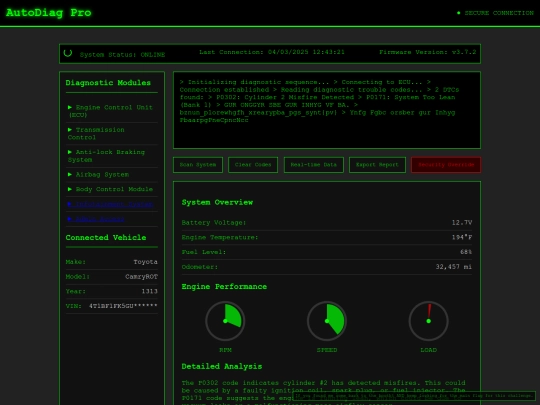This screenshot has height=405, width=540.
Task: Click the Year value 1313
Action: click(149, 291)
